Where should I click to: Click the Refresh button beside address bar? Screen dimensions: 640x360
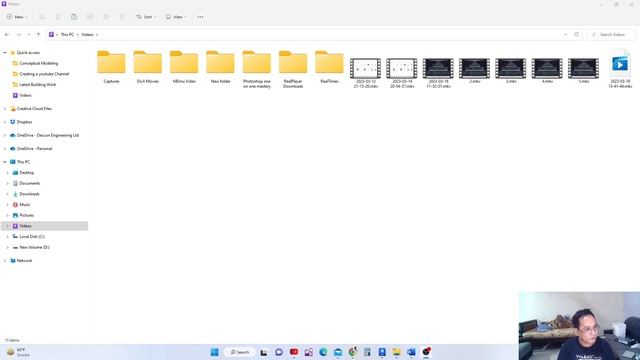[576, 35]
